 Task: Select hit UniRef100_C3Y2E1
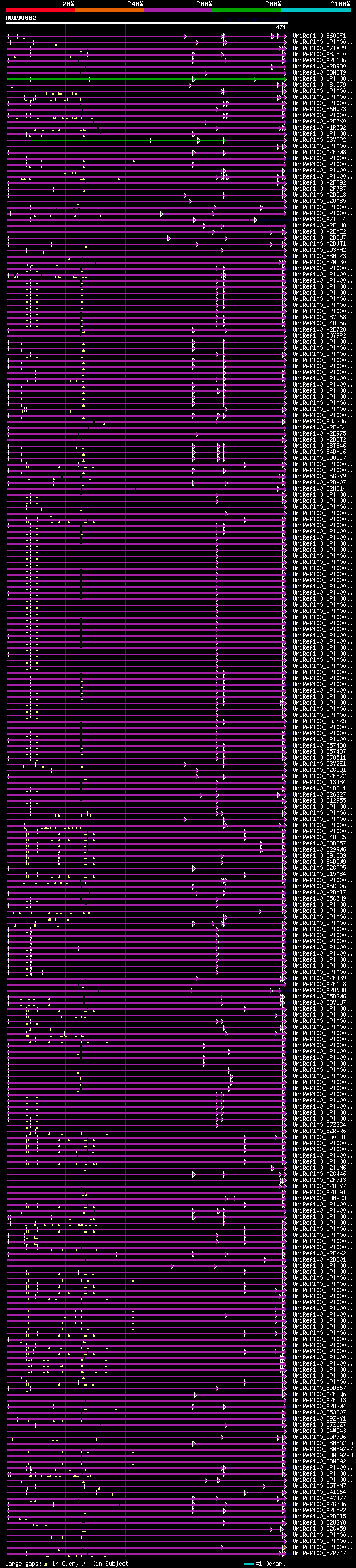coord(319,763)
